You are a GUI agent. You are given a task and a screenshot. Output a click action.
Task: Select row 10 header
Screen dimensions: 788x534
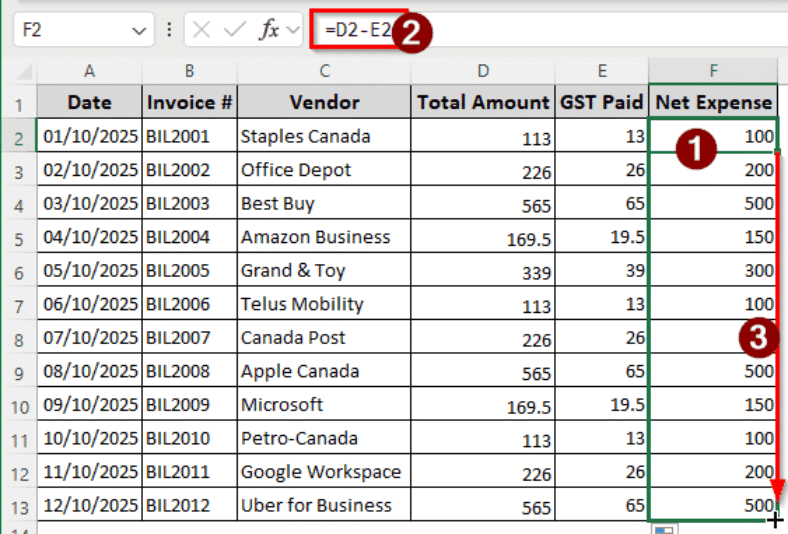tap(19, 405)
